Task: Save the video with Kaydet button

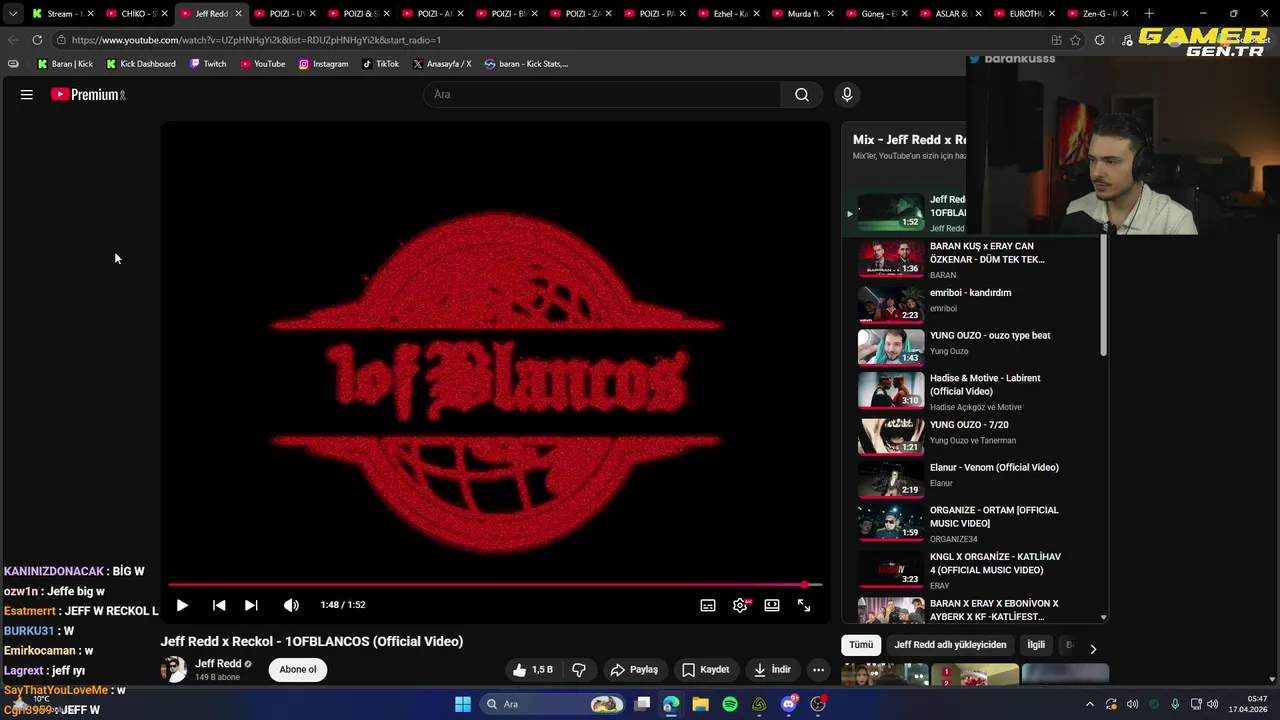Action: pyautogui.click(x=705, y=670)
